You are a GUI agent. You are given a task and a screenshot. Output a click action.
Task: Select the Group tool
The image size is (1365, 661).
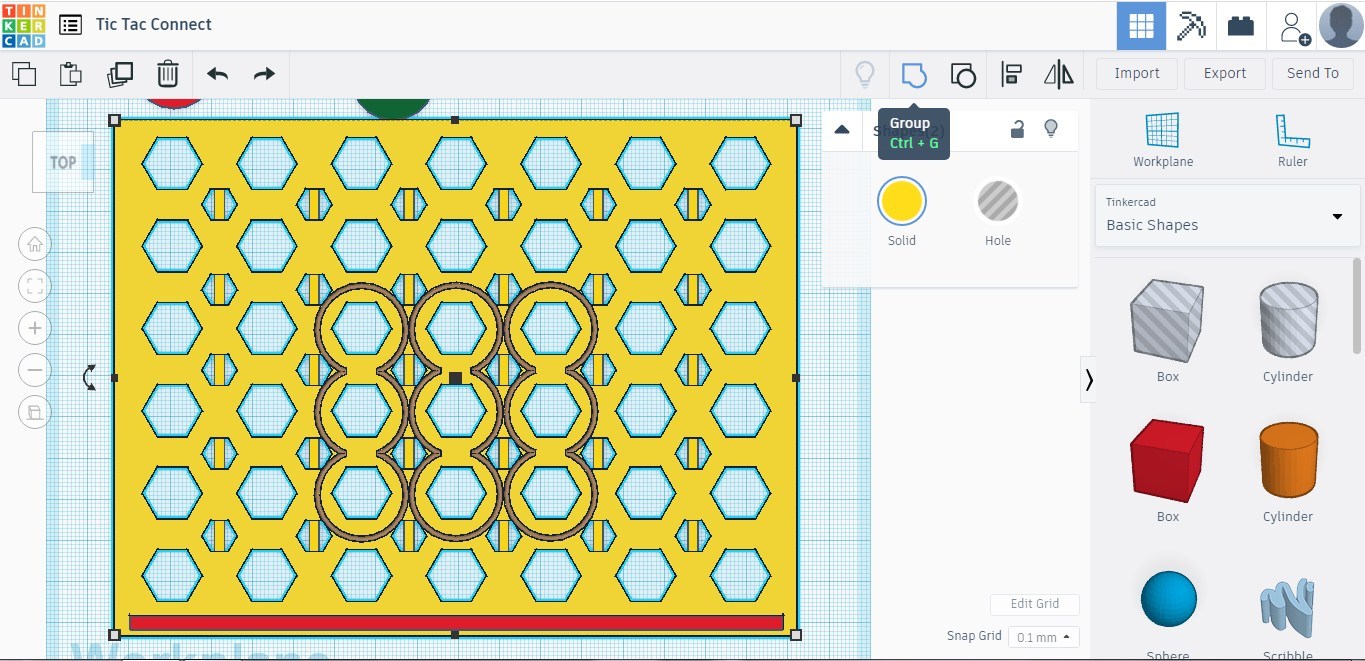(x=913, y=73)
